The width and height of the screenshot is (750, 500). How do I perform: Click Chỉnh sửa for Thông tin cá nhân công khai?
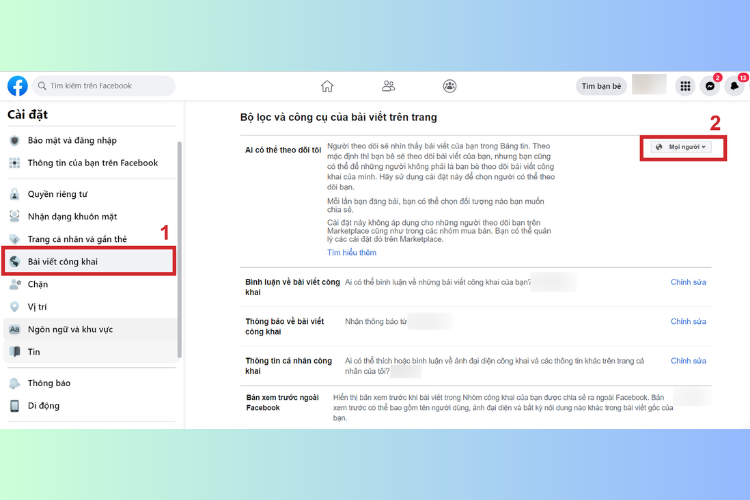688,361
